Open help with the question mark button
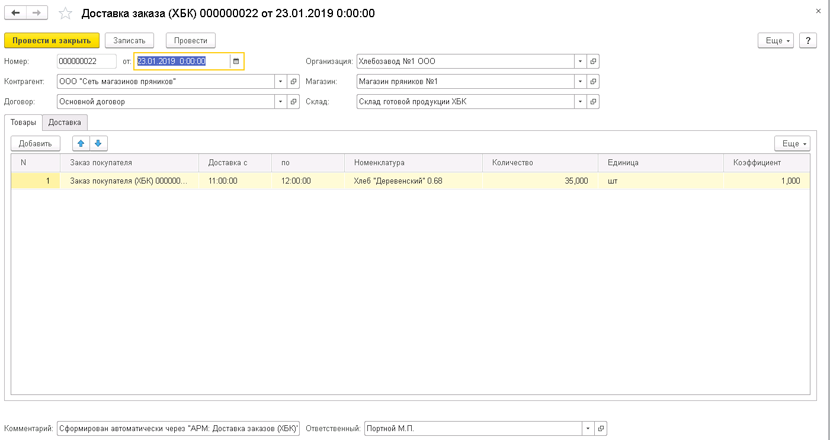The width and height of the screenshot is (830, 440). (808, 41)
